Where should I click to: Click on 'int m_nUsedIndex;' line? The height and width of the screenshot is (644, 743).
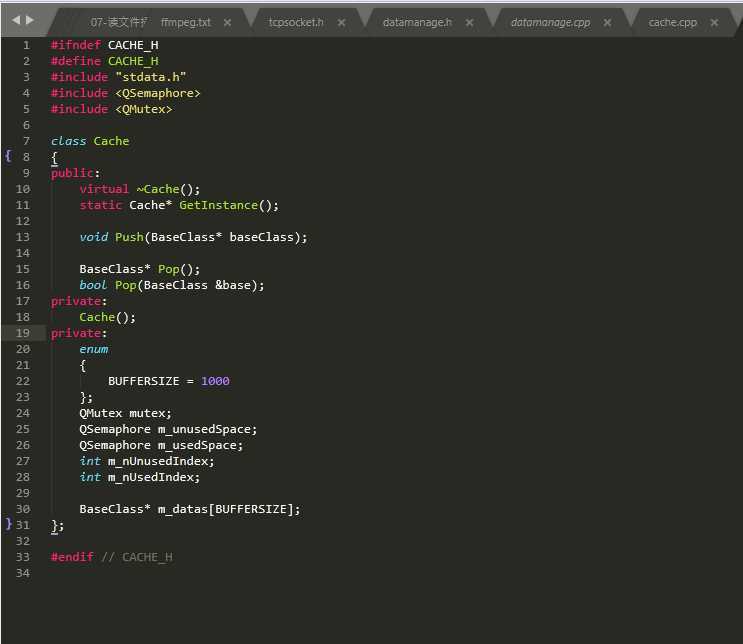point(140,477)
